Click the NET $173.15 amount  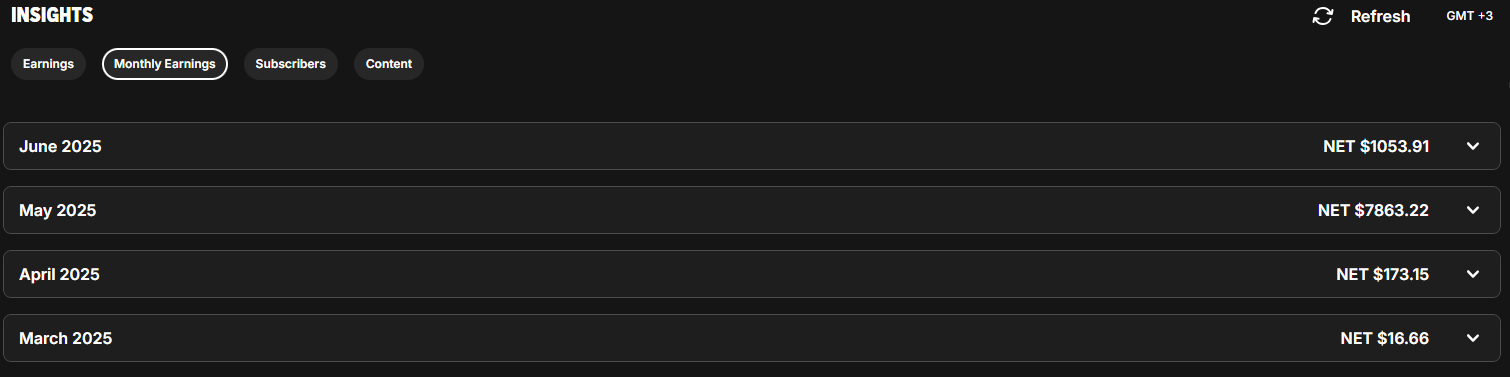1382,274
